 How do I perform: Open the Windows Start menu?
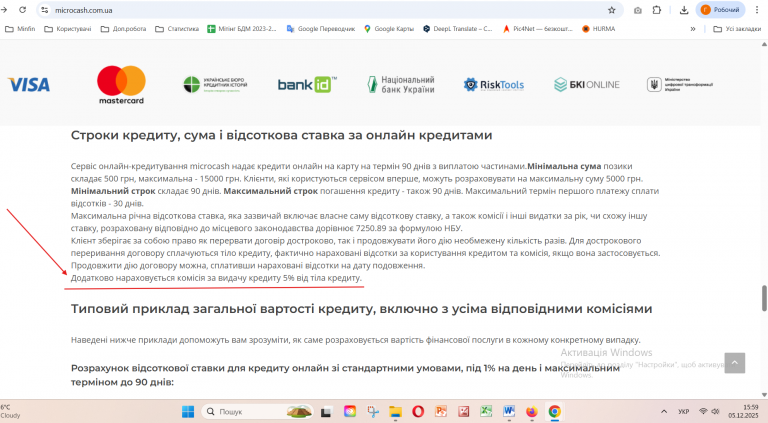coord(188,412)
